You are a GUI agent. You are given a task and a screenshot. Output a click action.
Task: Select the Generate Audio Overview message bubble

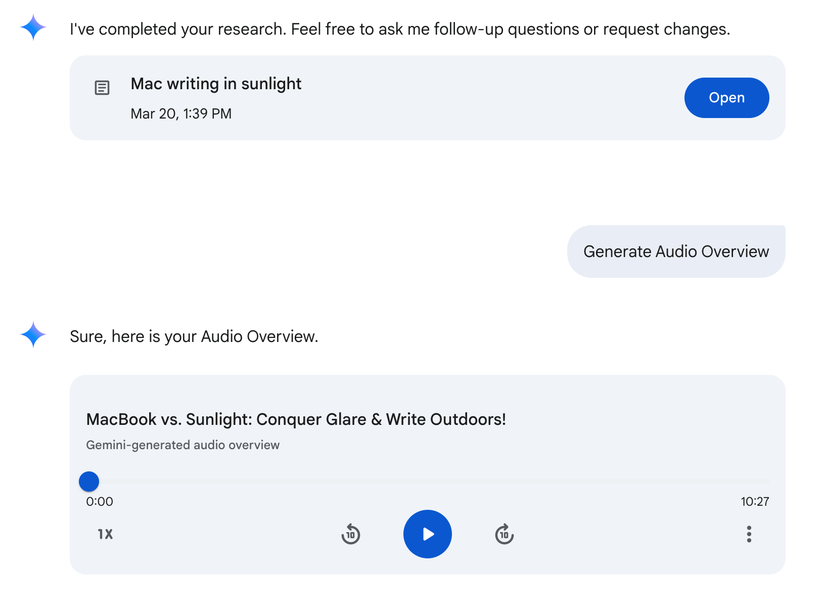pos(676,251)
